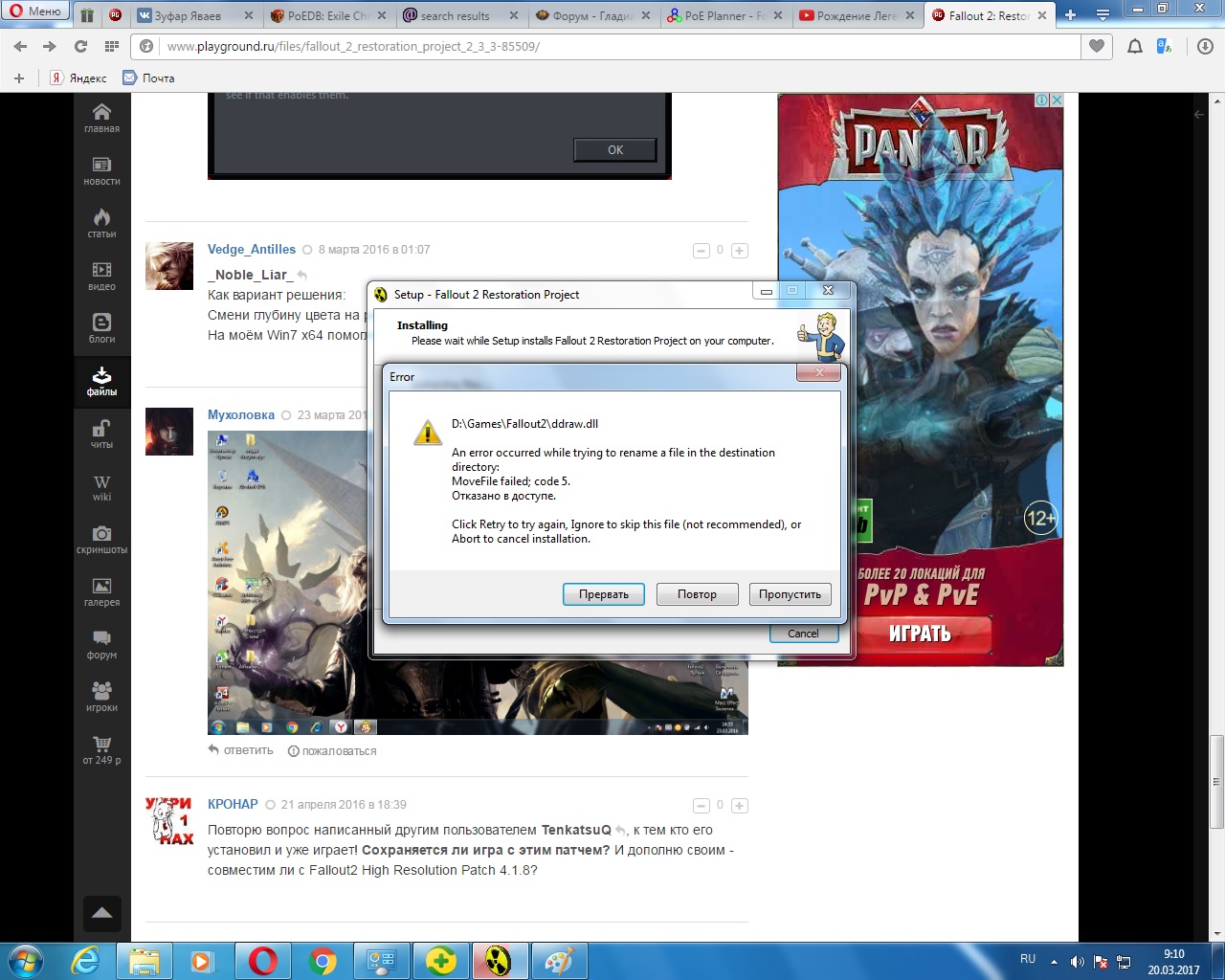The image size is (1225, 980).
Task: Click the translate extension icon
Action: (1165, 46)
